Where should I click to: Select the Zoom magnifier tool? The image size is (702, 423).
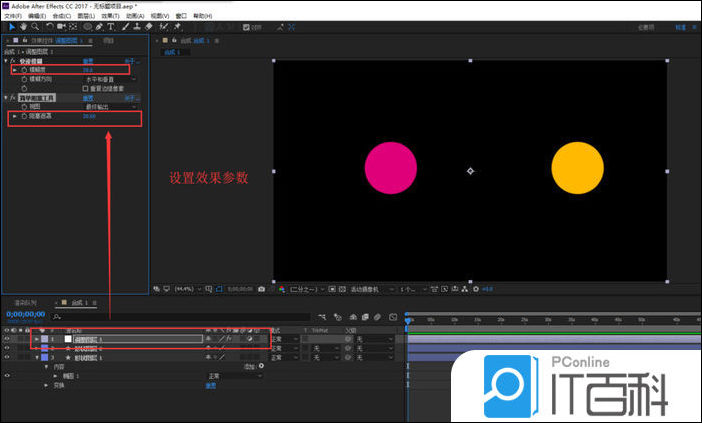click(x=33, y=26)
